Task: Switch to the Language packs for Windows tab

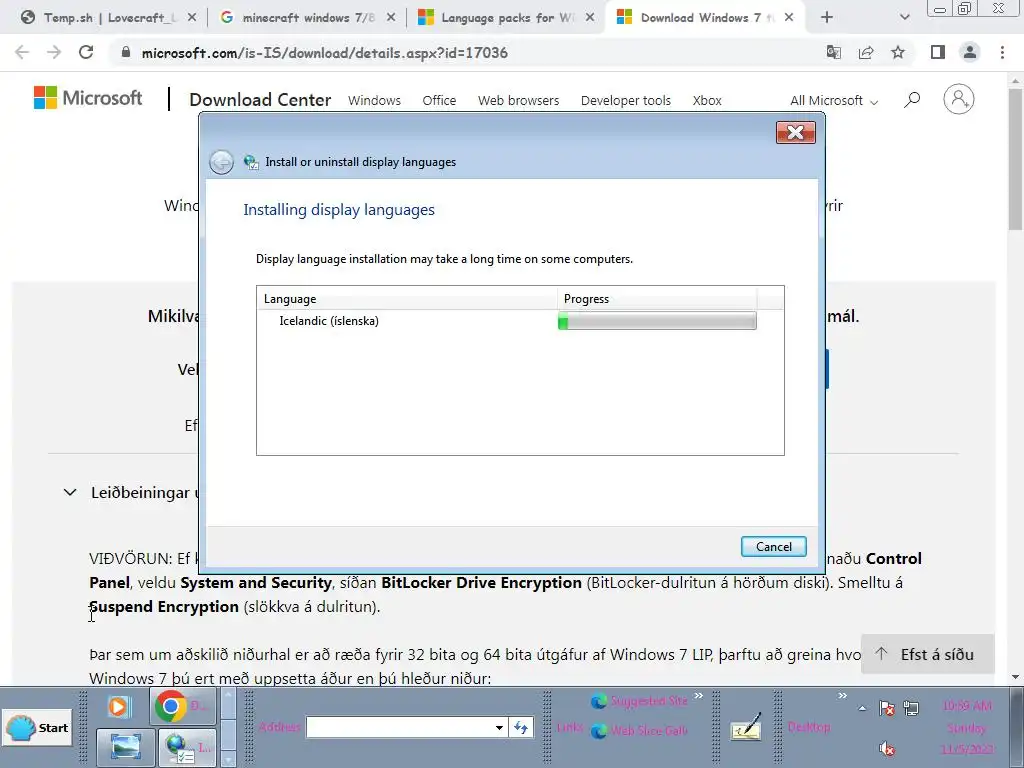Action: (506, 18)
